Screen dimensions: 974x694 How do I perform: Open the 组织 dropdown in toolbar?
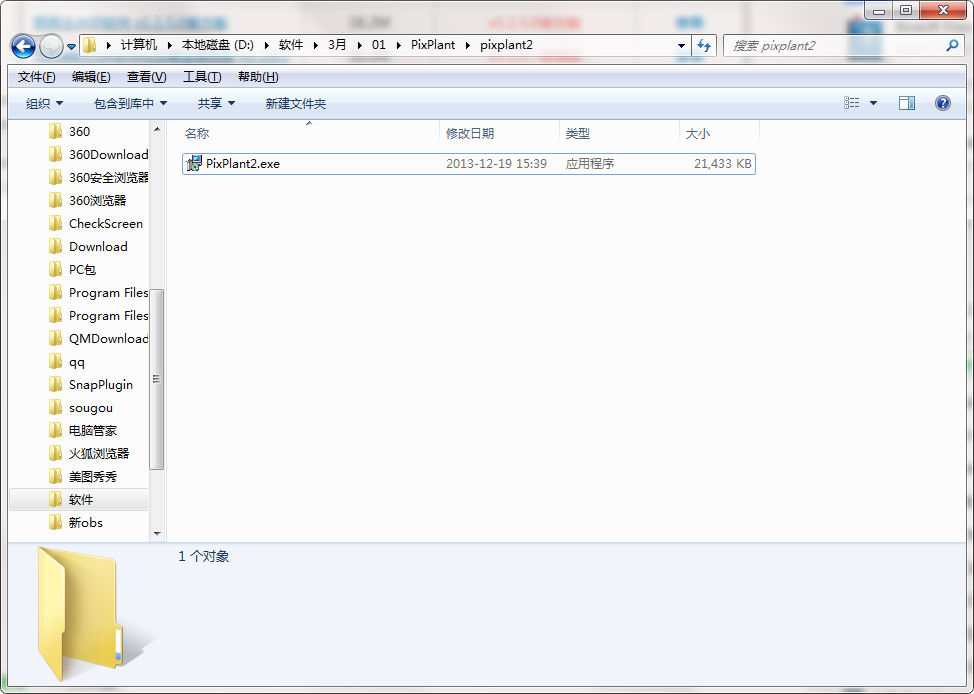point(44,104)
